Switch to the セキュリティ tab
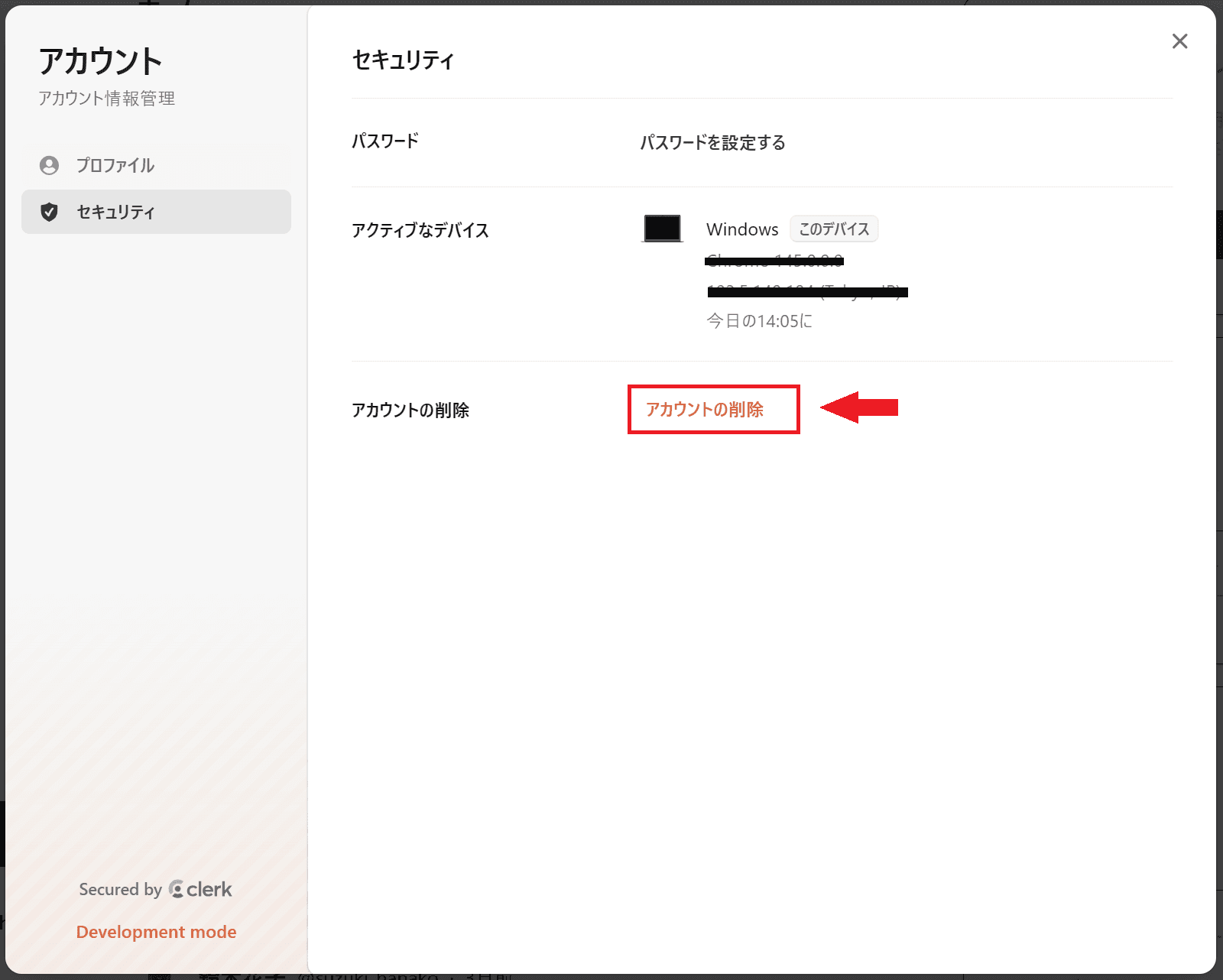Screen dimensions: 1223x980 116,213
